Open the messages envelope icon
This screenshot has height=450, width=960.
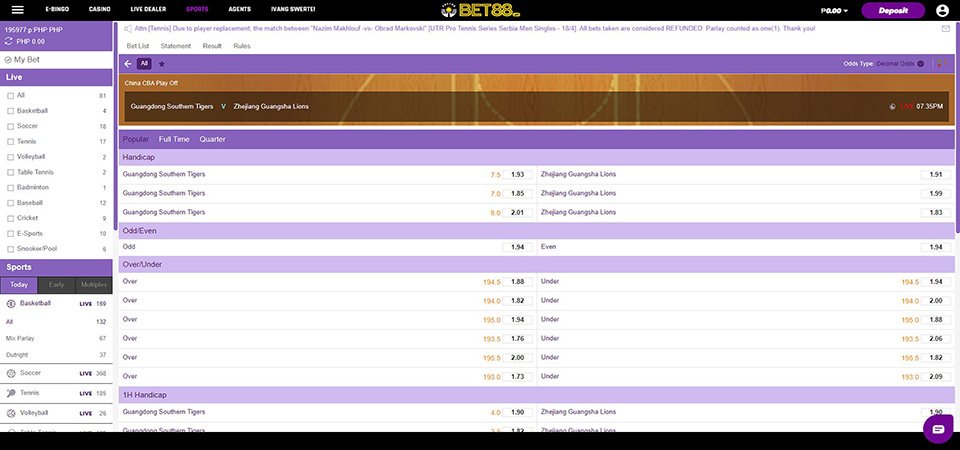point(946,29)
